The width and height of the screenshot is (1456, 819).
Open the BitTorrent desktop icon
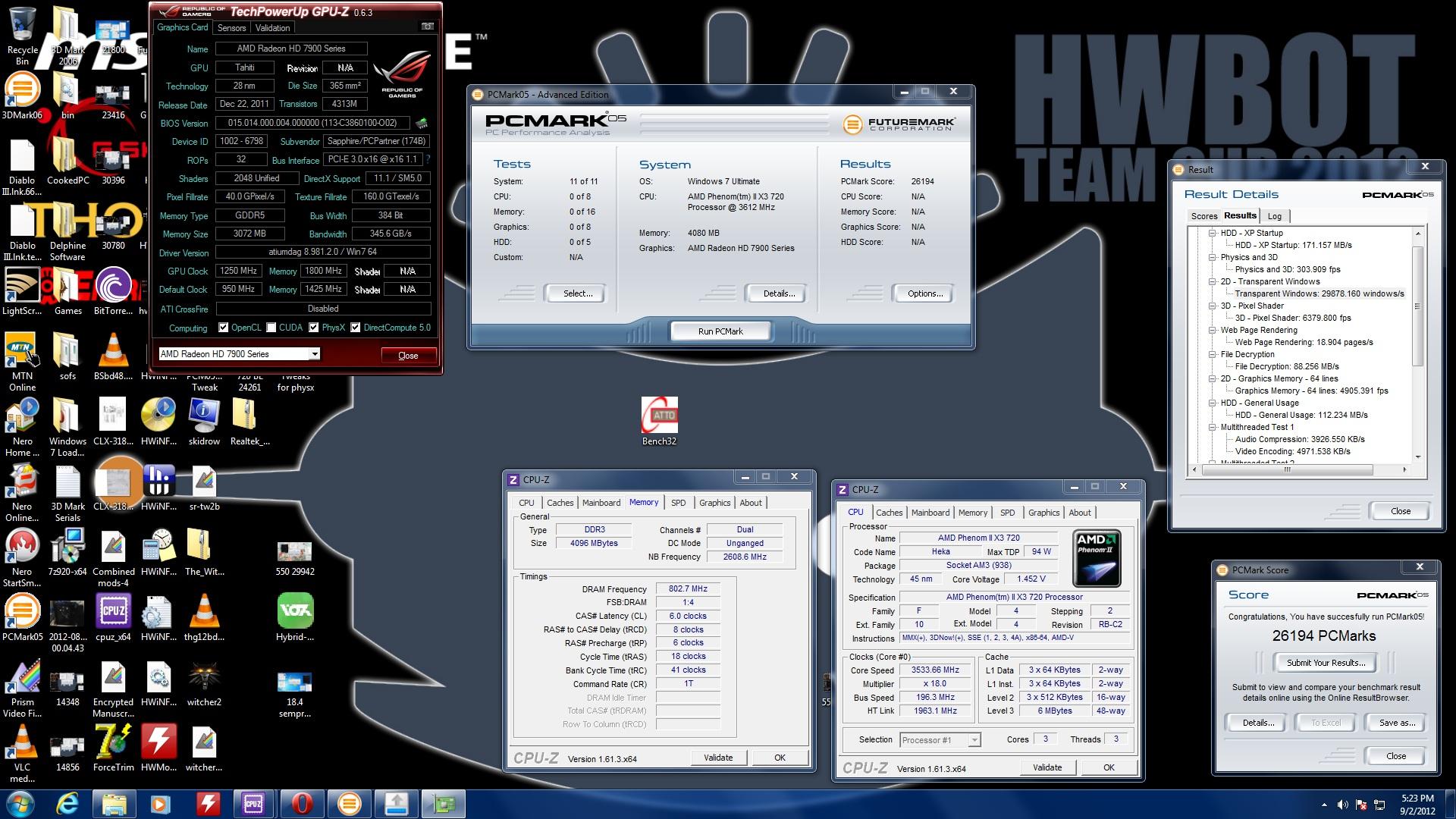[x=113, y=293]
